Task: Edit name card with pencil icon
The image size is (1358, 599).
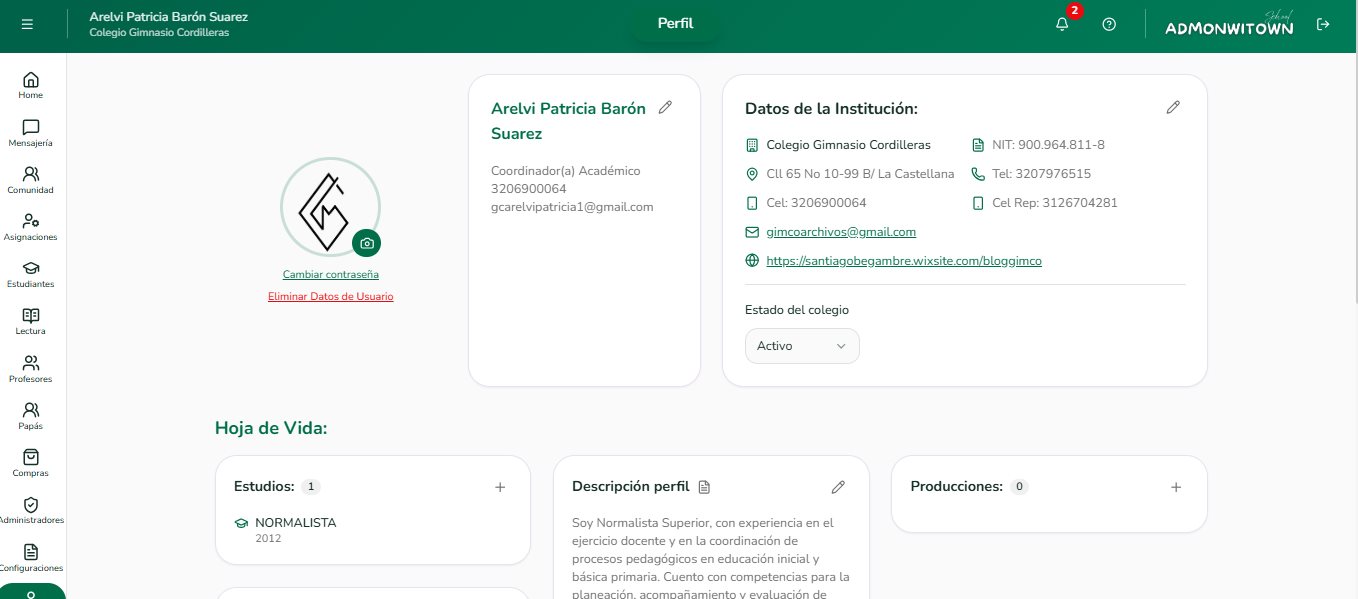Action: 666,108
